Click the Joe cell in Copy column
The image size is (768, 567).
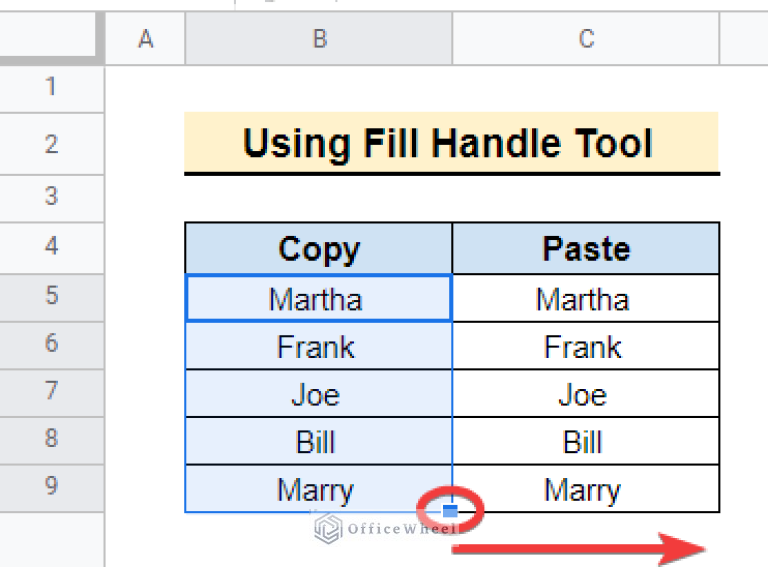click(316, 394)
